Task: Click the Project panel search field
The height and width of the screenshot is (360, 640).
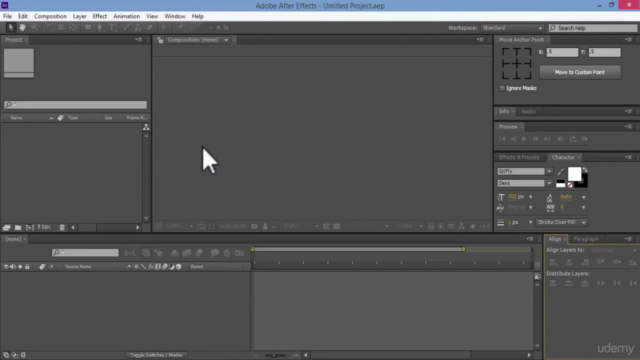Action: click(x=76, y=105)
